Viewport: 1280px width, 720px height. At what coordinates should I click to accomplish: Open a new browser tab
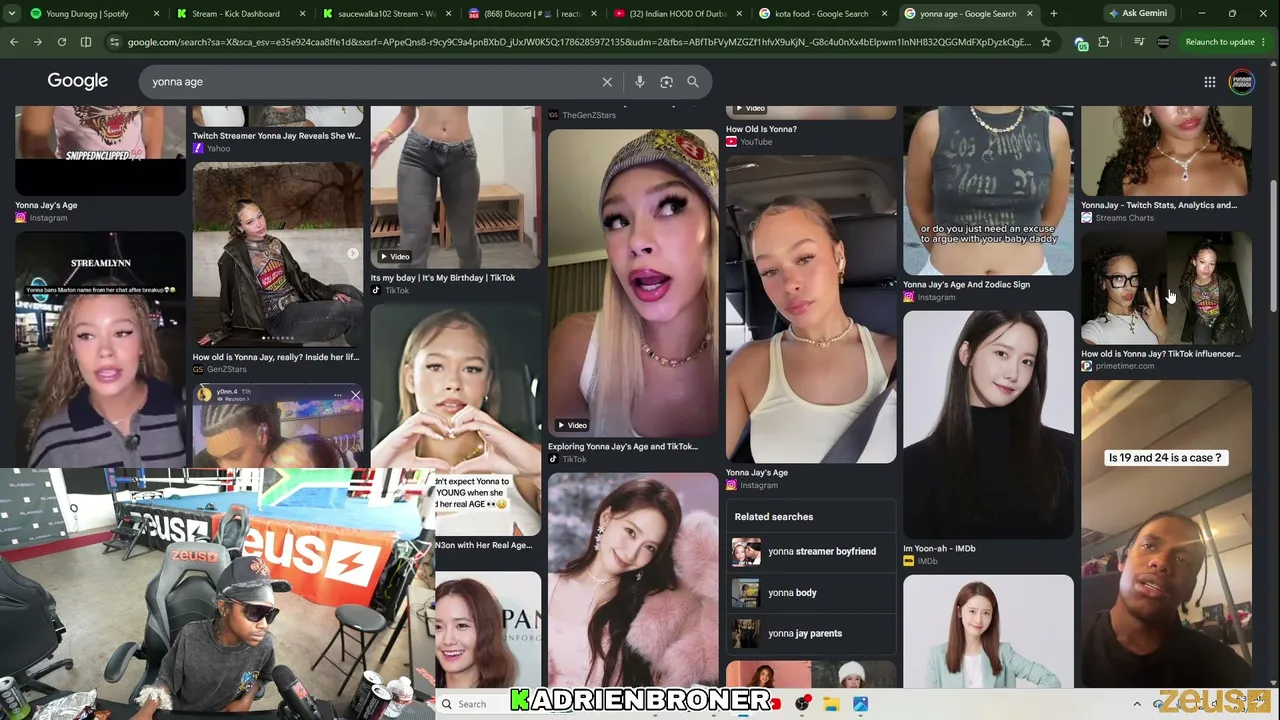[1053, 14]
